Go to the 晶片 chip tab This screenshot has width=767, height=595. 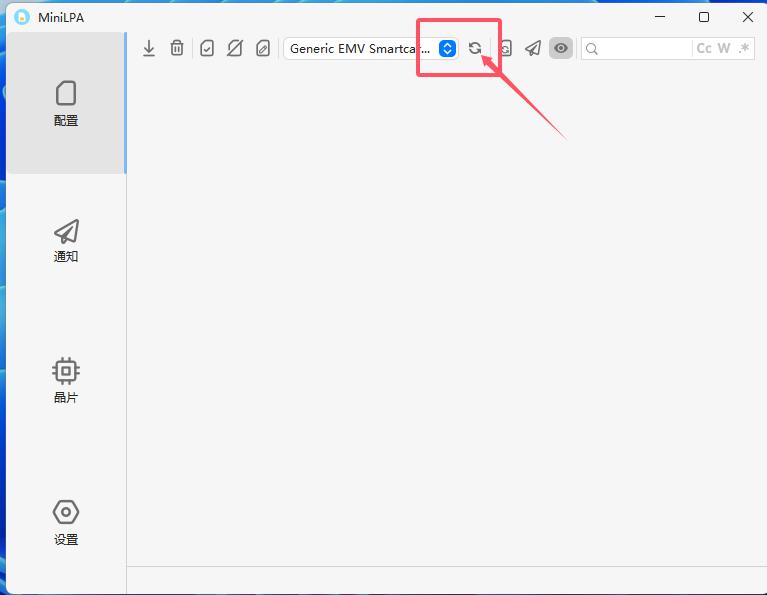(x=66, y=380)
